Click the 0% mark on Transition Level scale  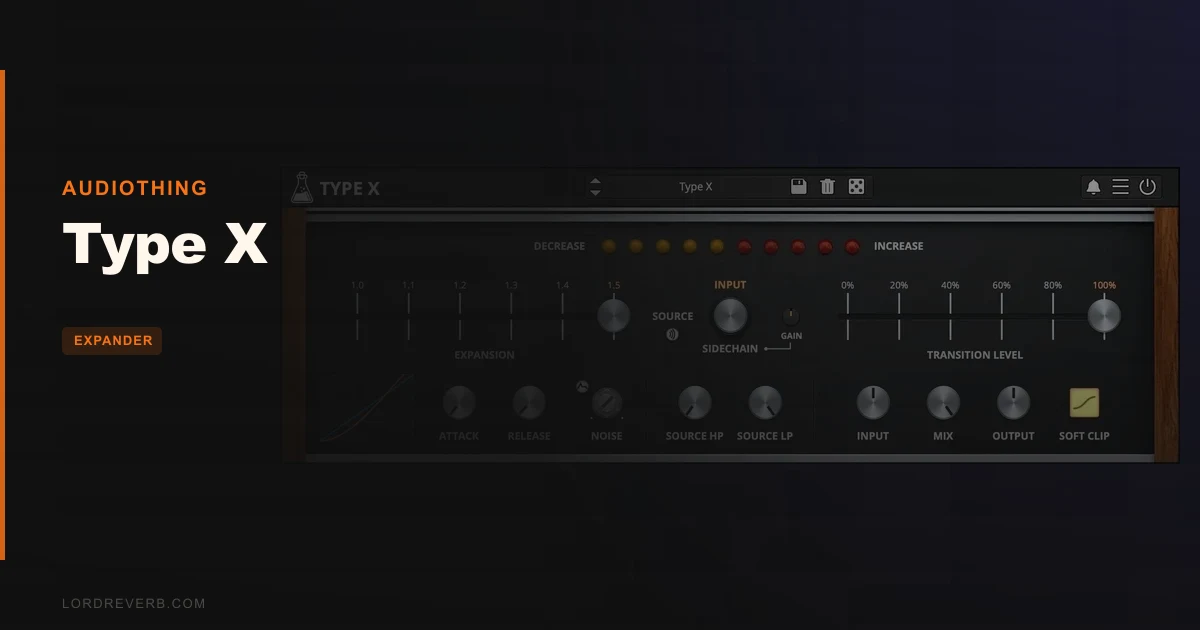(848, 285)
